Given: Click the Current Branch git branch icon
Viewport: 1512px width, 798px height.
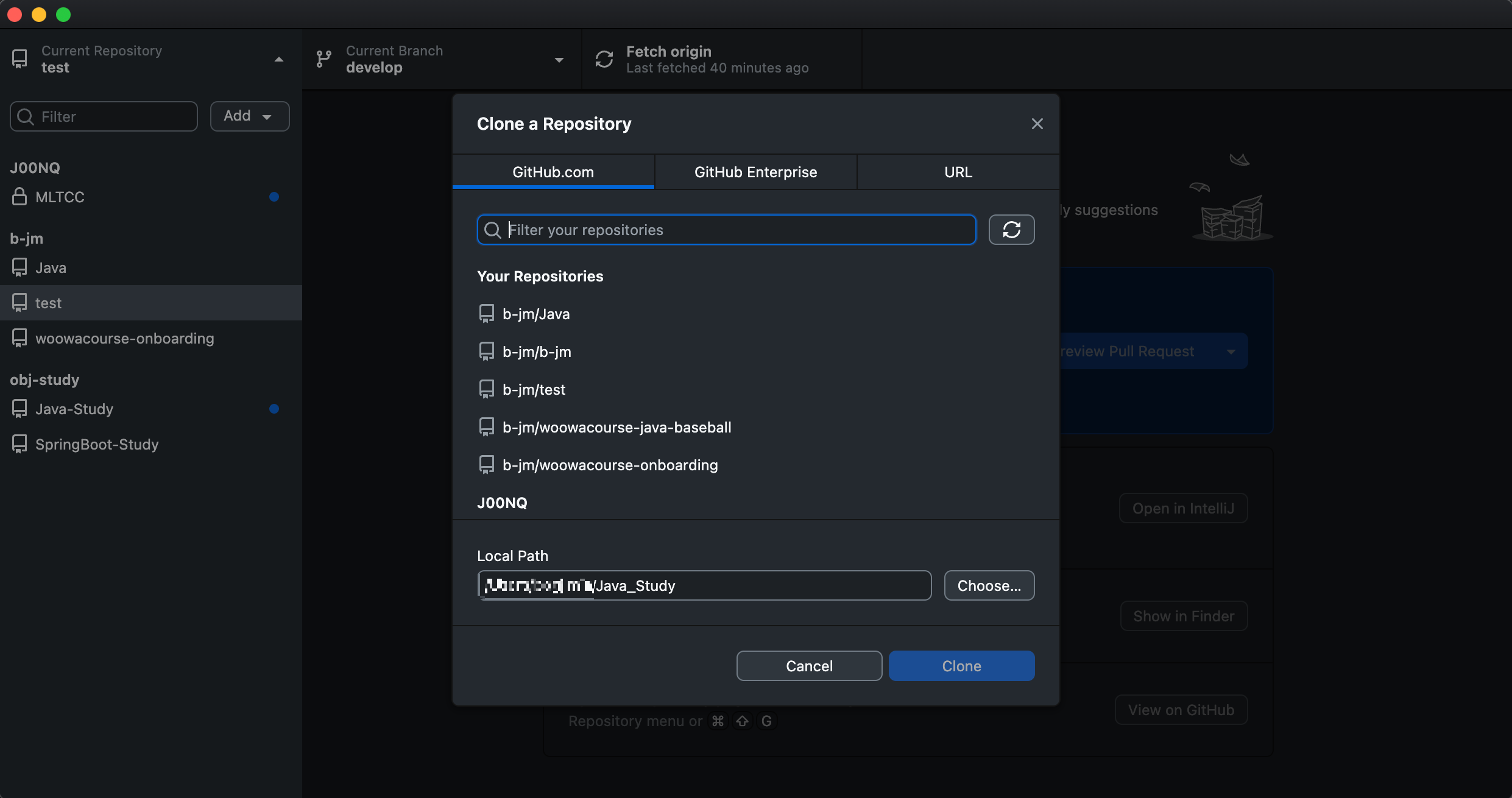Looking at the screenshot, I should click(323, 59).
